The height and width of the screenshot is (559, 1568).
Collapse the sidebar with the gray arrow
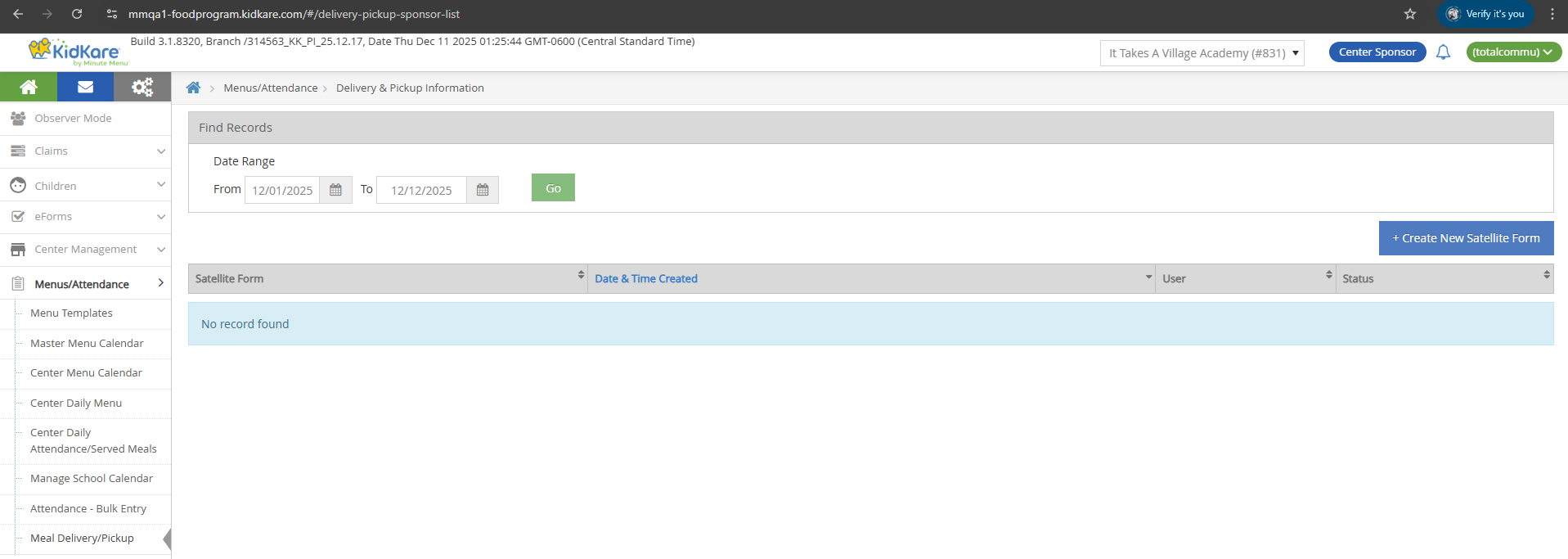(167, 539)
